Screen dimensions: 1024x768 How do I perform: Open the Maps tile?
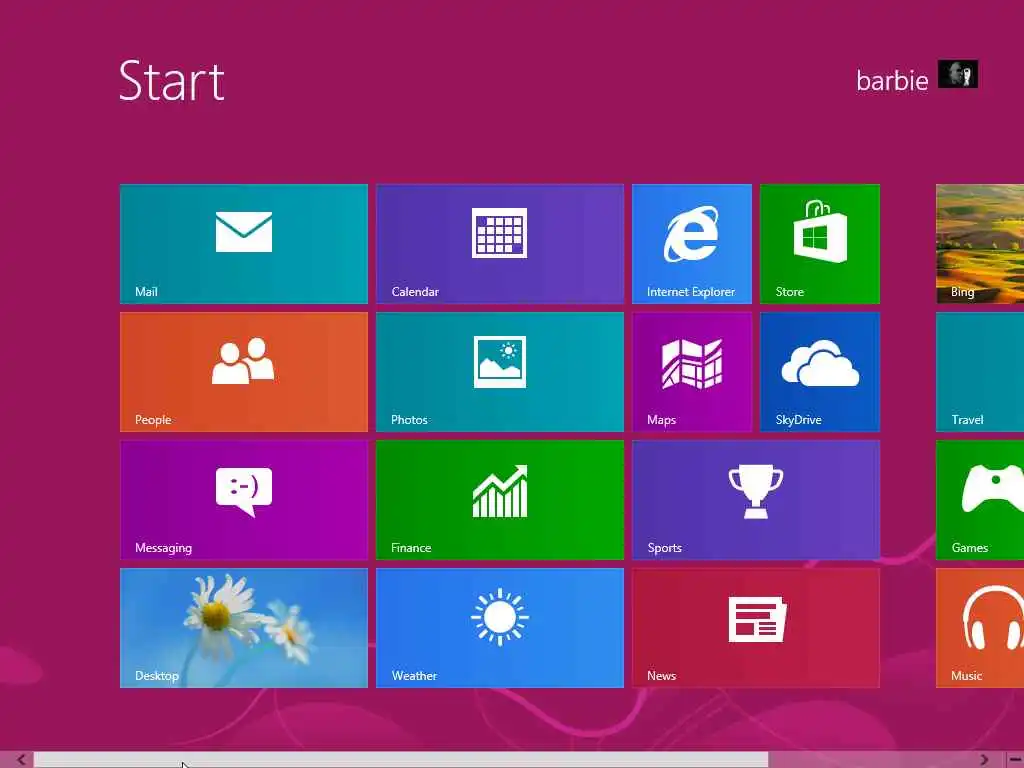692,372
